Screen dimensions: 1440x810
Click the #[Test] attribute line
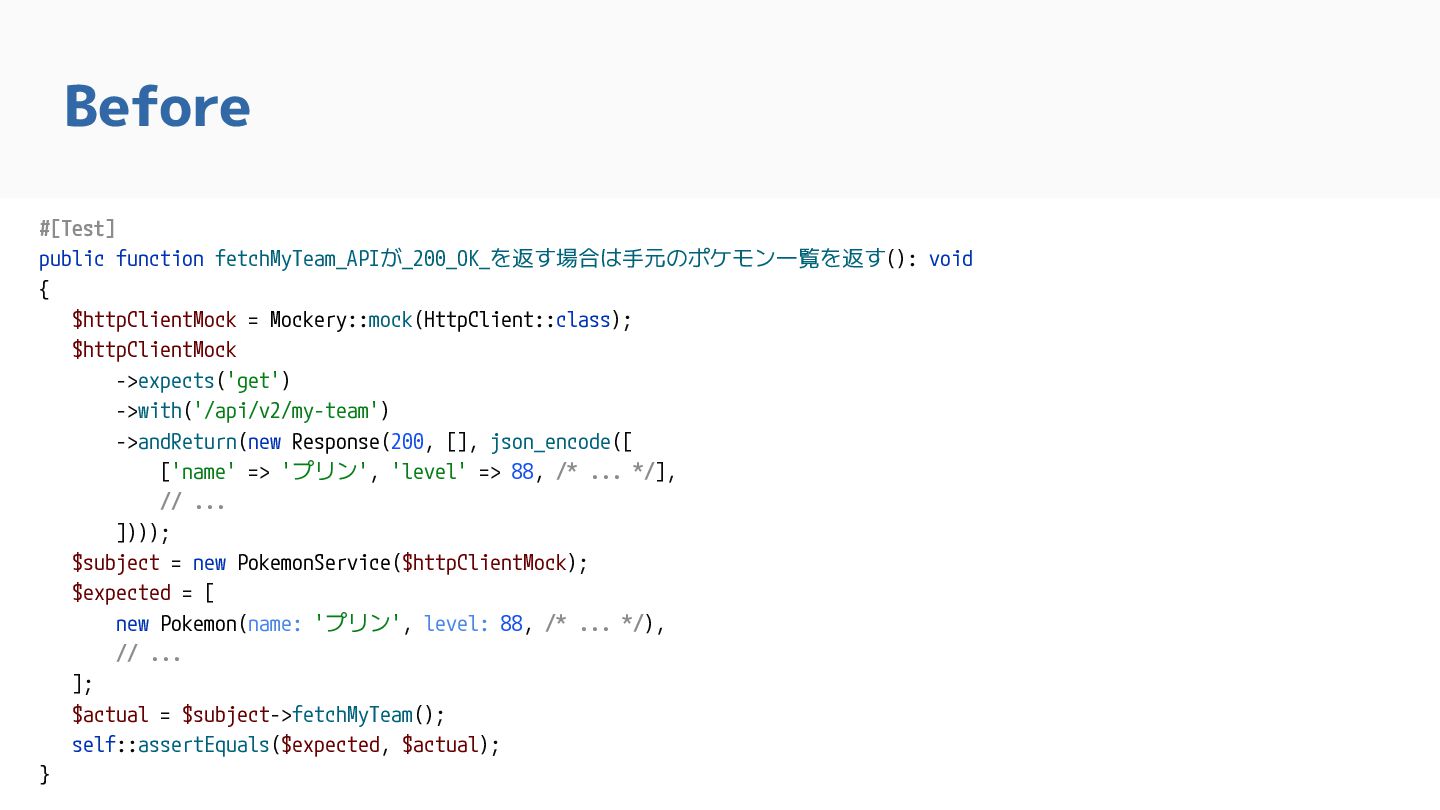pos(77,228)
